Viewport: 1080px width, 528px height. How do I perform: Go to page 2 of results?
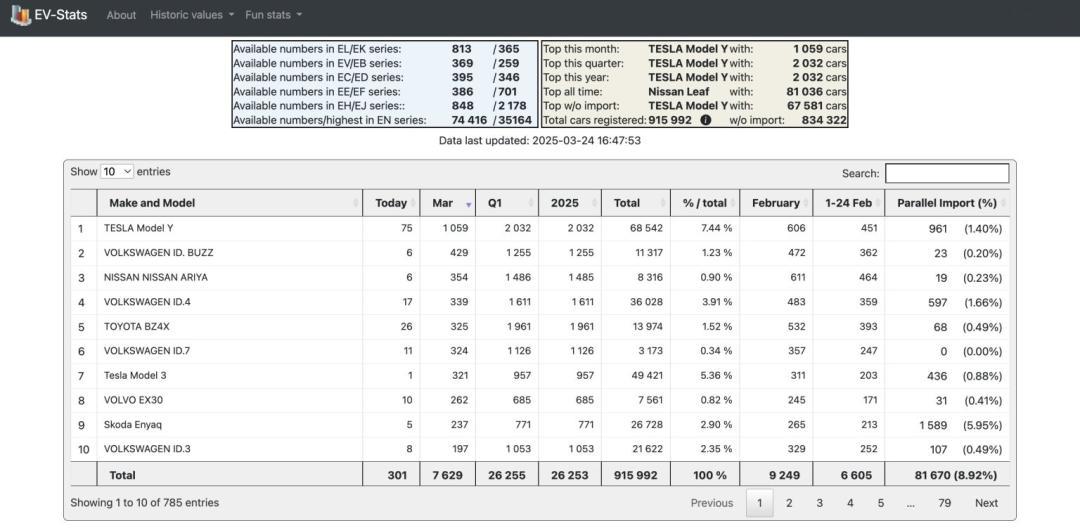click(789, 503)
